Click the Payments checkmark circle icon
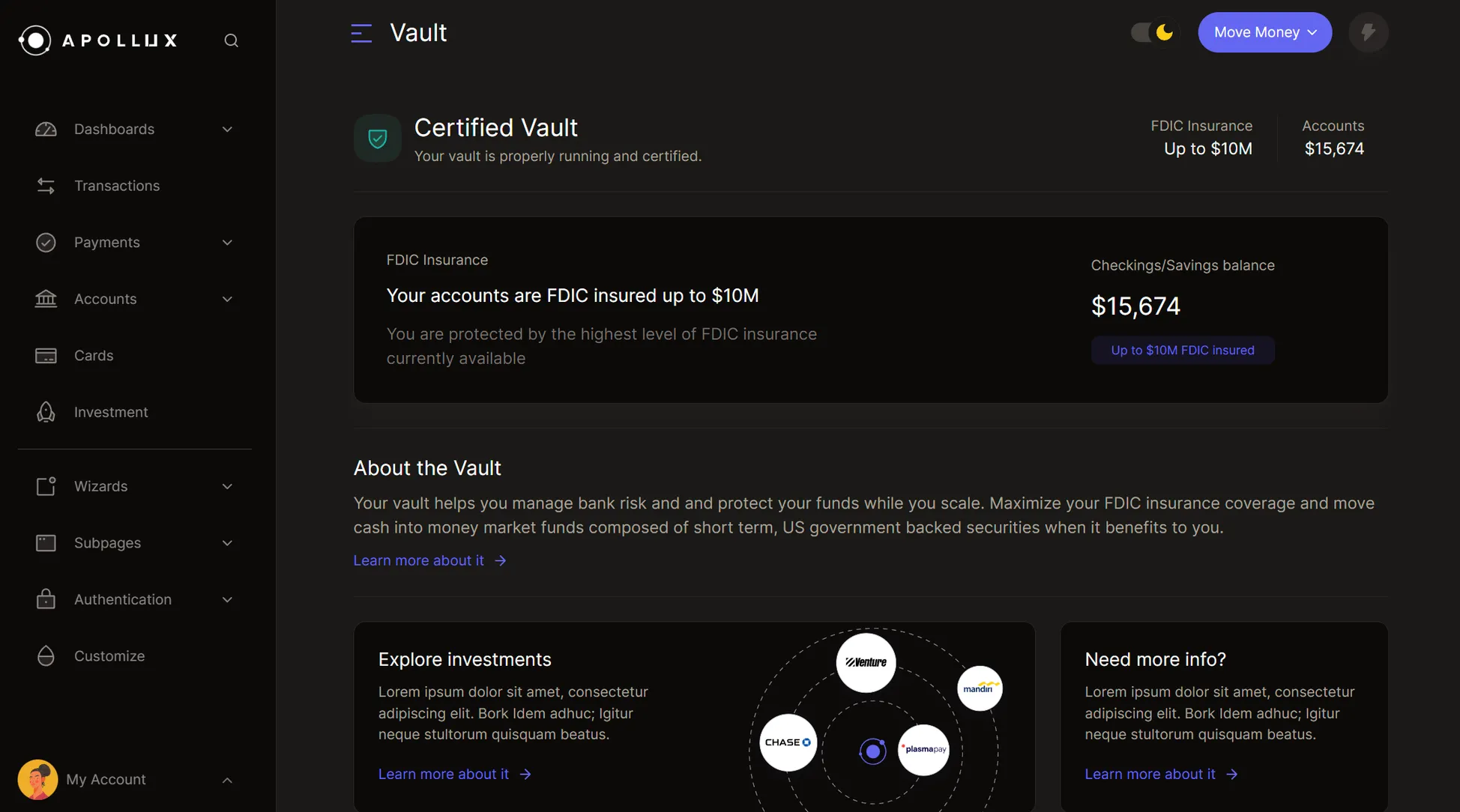Screen dimensions: 1460x812 [46, 243]
